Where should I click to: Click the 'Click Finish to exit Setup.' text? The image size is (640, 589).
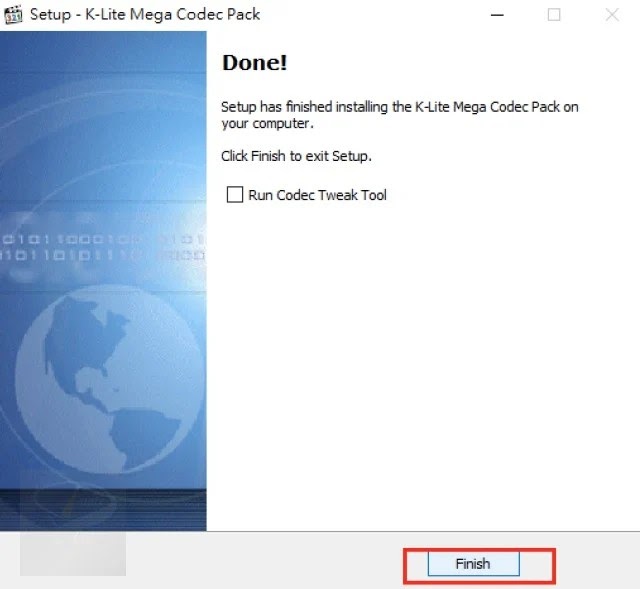[296, 156]
